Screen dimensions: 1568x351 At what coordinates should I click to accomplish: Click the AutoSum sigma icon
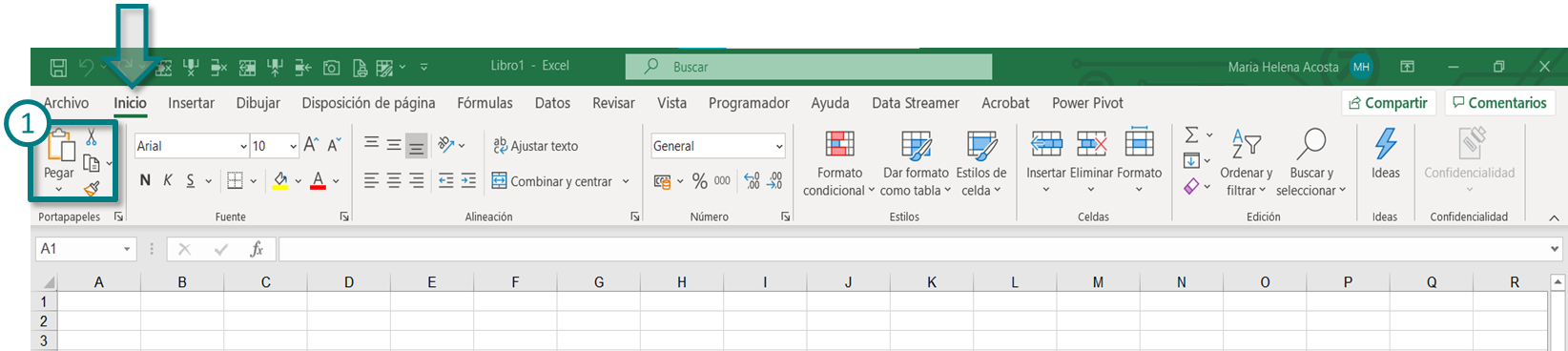click(x=1191, y=135)
